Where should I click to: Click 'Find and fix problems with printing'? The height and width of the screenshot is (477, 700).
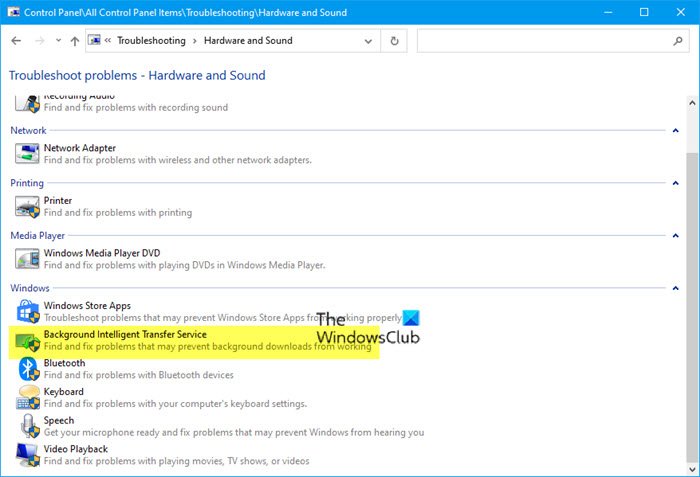pyautogui.click(x=118, y=213)
